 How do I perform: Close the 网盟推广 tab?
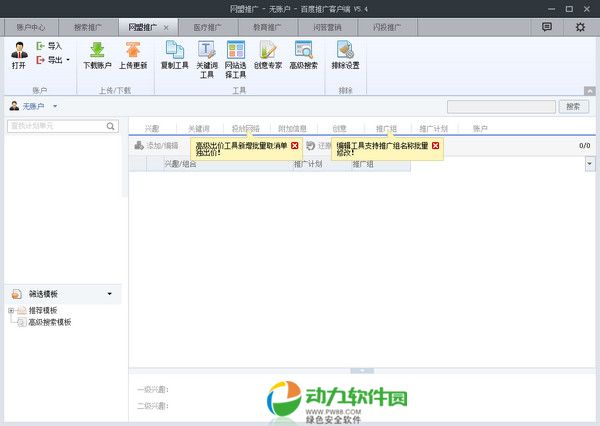tap(166, 28)
